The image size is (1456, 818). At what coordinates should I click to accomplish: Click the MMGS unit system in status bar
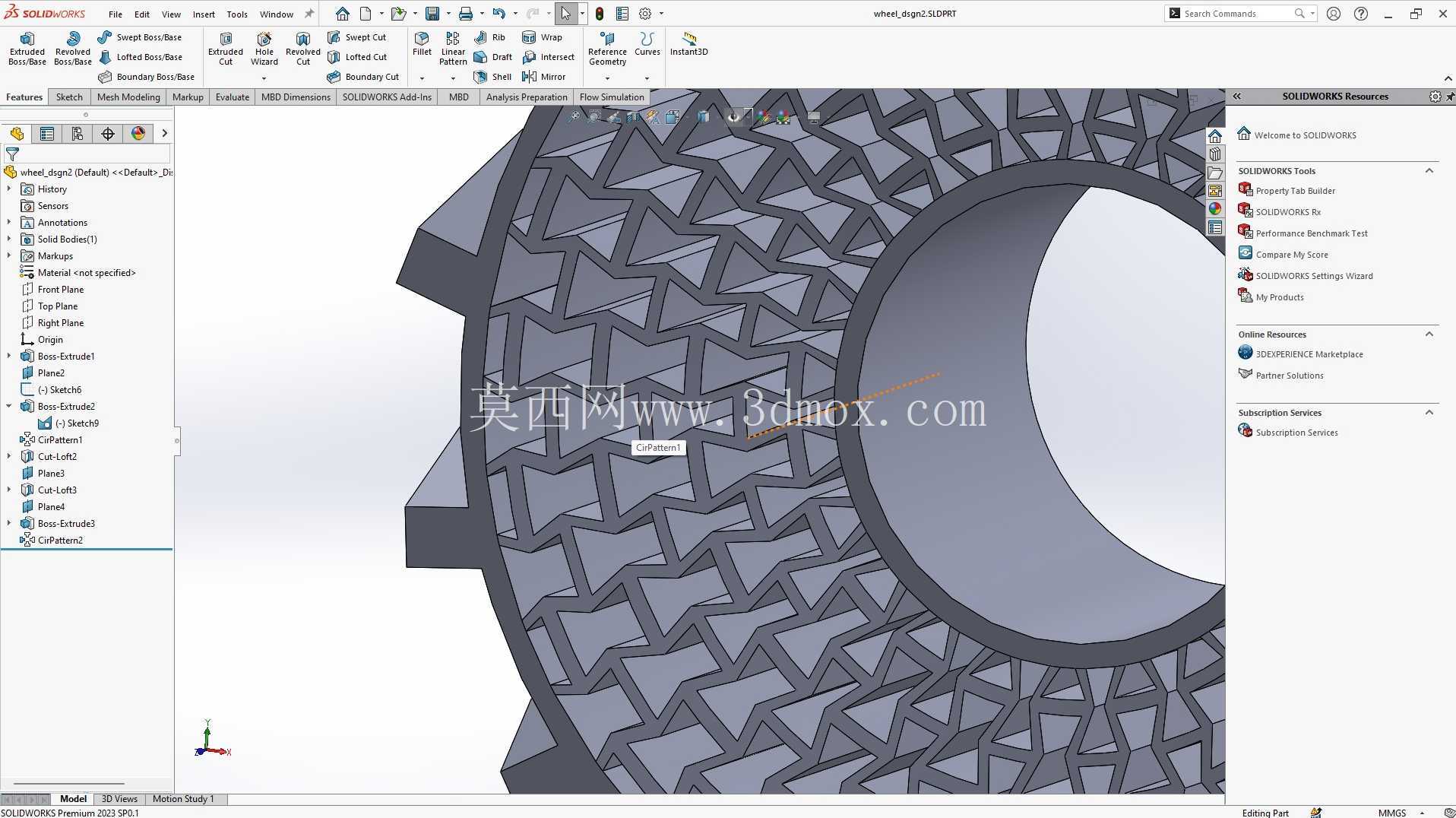click(x=1392, y=813)
